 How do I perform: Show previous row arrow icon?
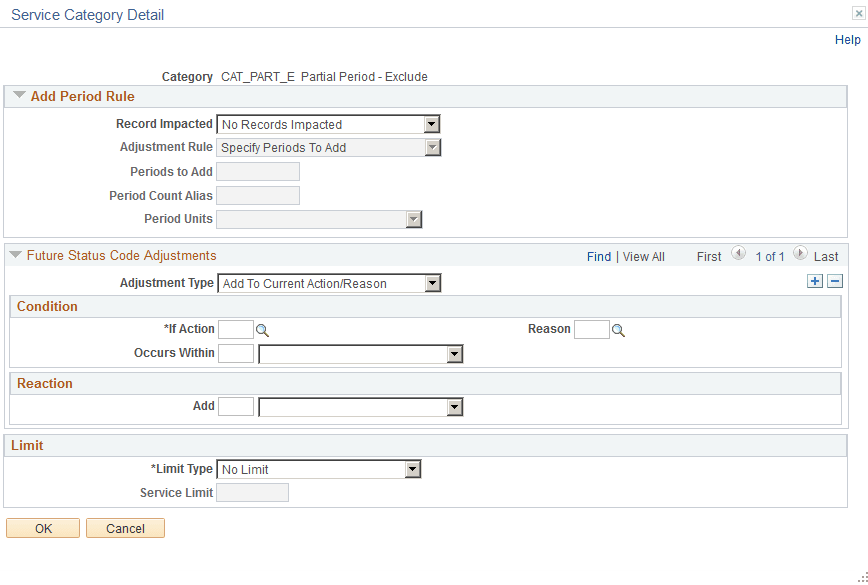coord(738,255)
